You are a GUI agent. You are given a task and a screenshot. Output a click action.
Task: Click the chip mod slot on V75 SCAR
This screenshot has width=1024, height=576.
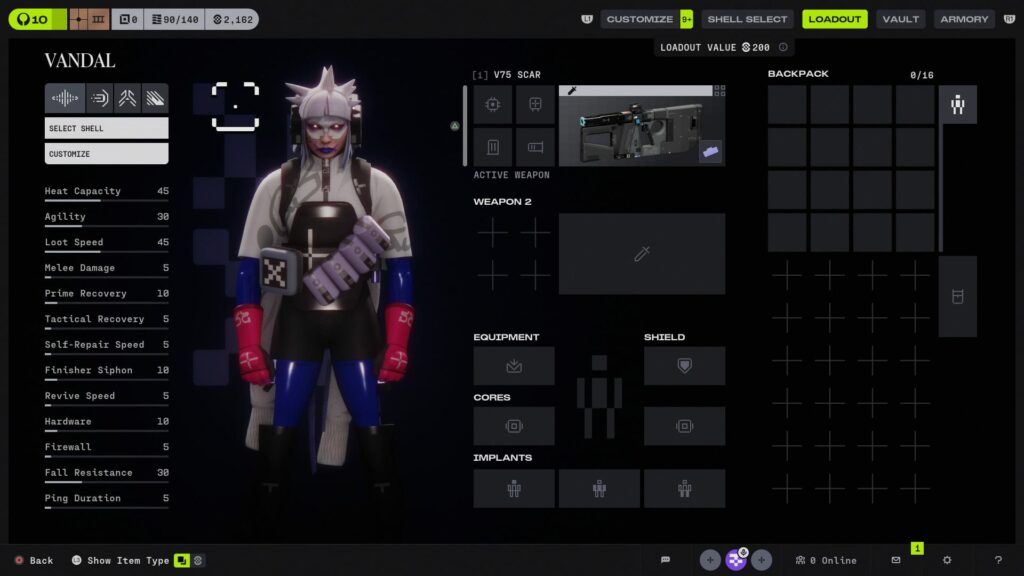(492, 104)
